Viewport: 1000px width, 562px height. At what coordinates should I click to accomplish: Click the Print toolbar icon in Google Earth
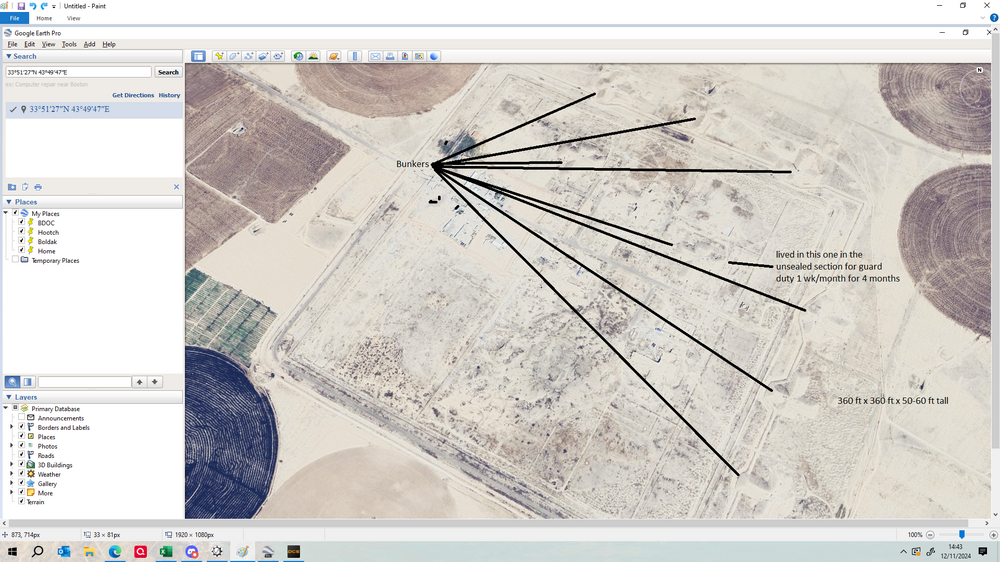point(390,56)
